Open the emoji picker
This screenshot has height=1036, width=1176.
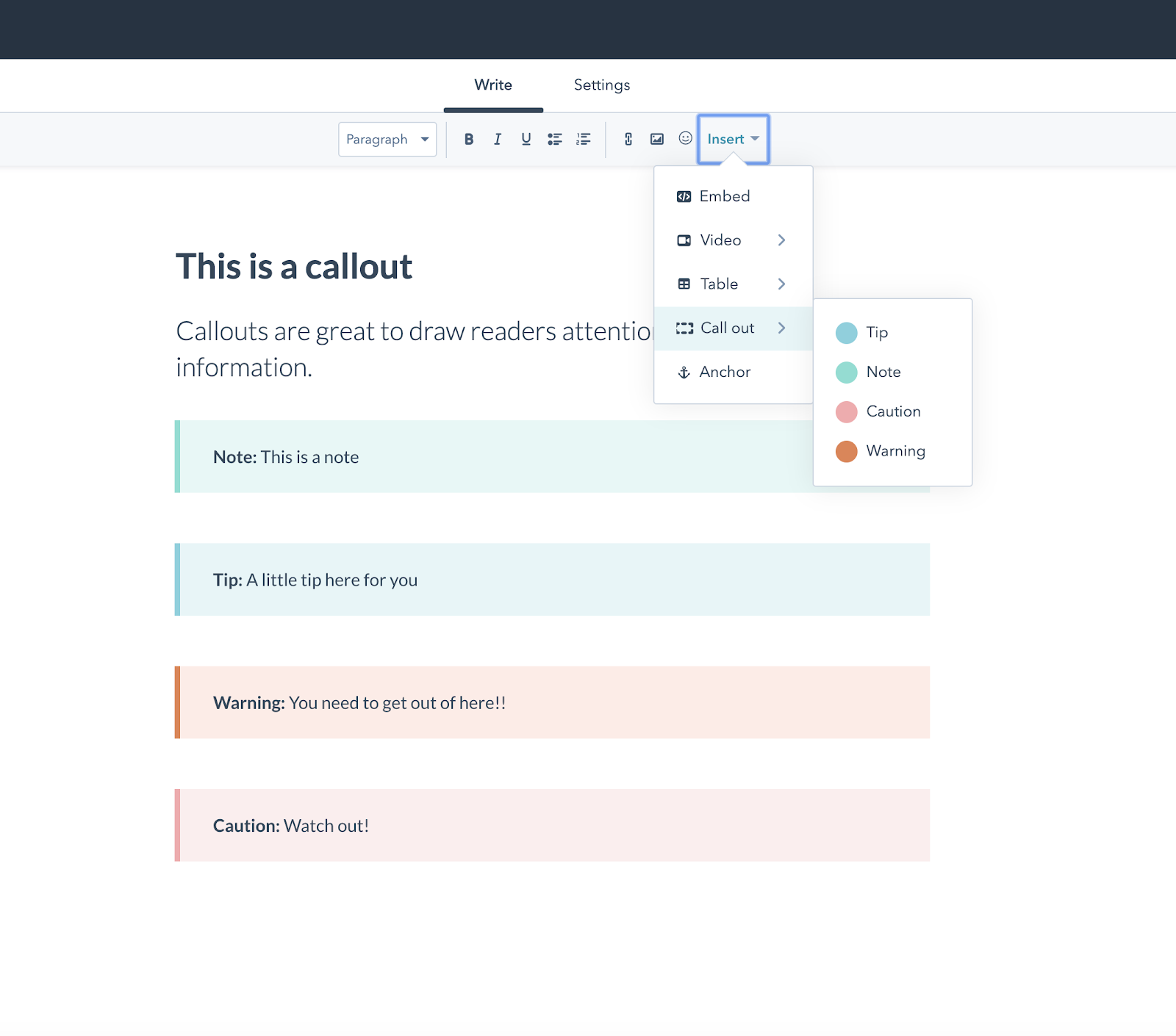pos(685,138)
